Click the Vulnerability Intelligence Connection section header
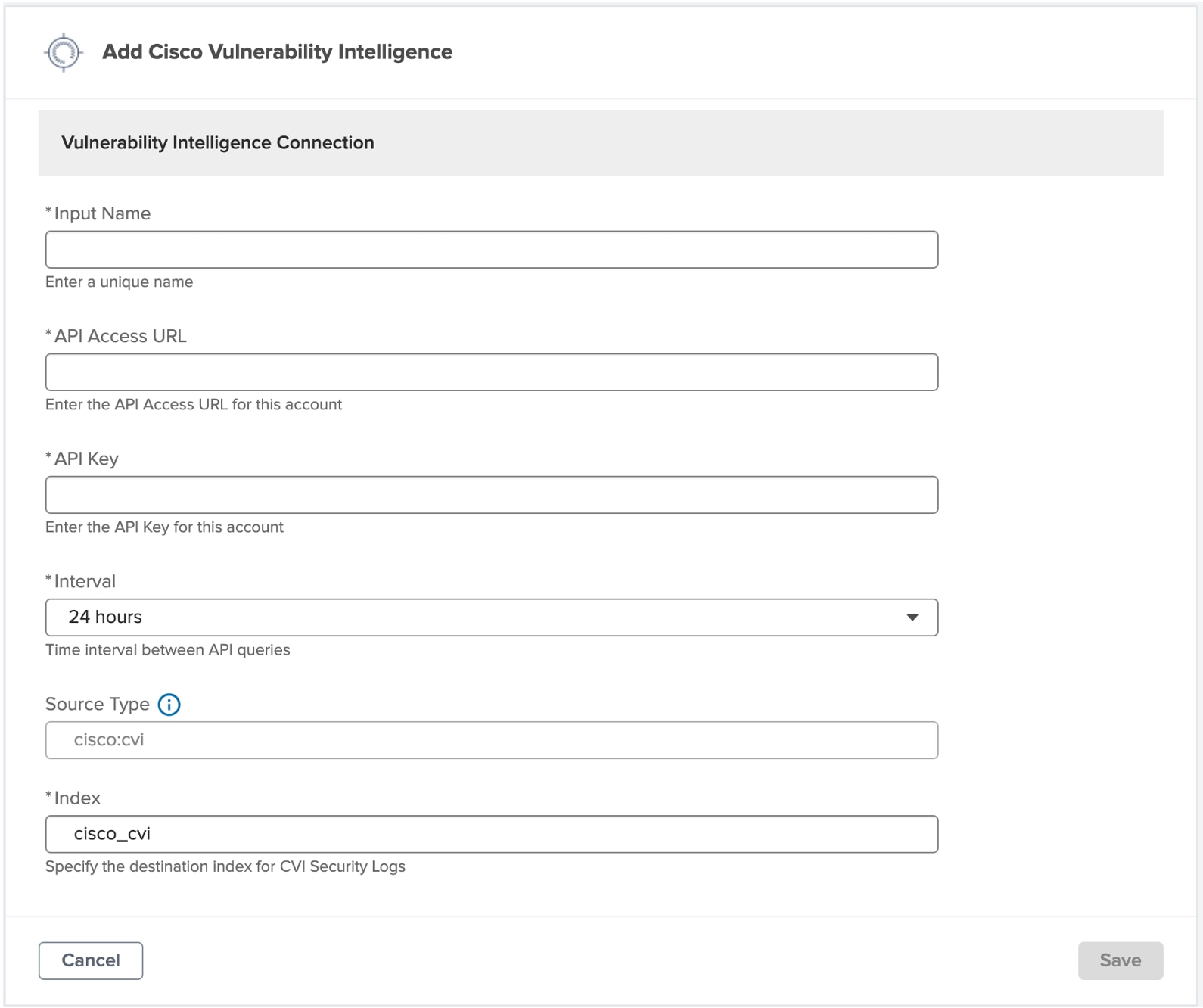 click(218, 143)
